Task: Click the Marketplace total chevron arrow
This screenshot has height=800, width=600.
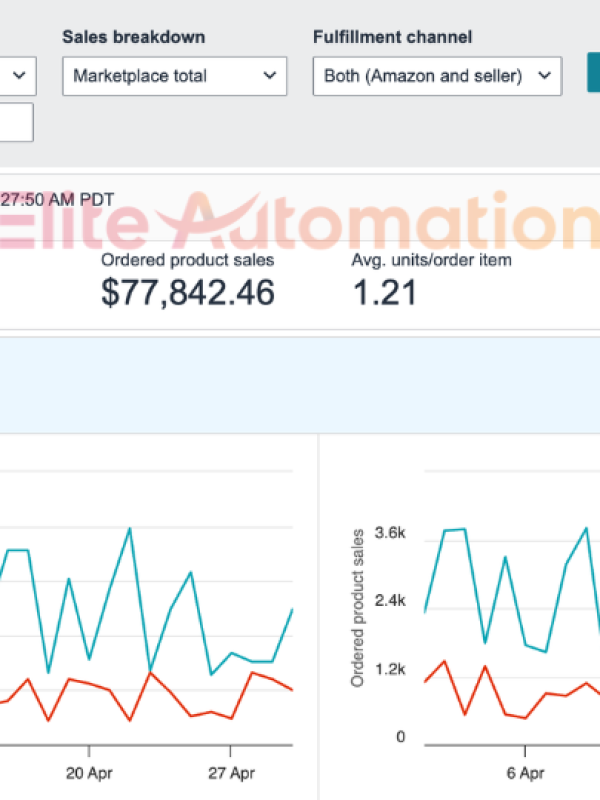Action: point(269,76)
